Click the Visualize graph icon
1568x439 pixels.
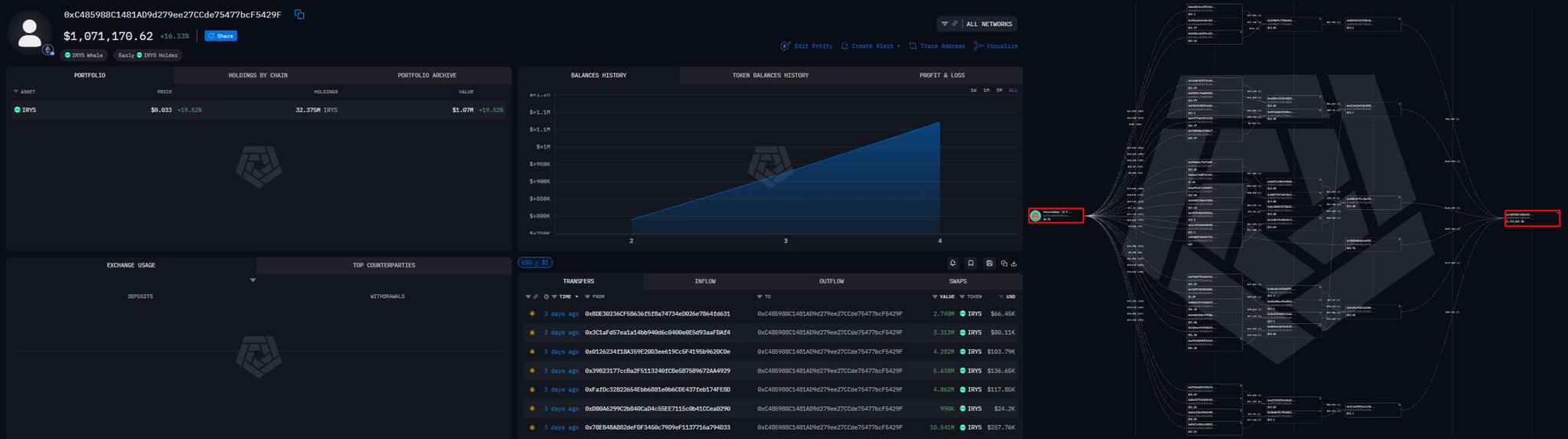(978, 46)
